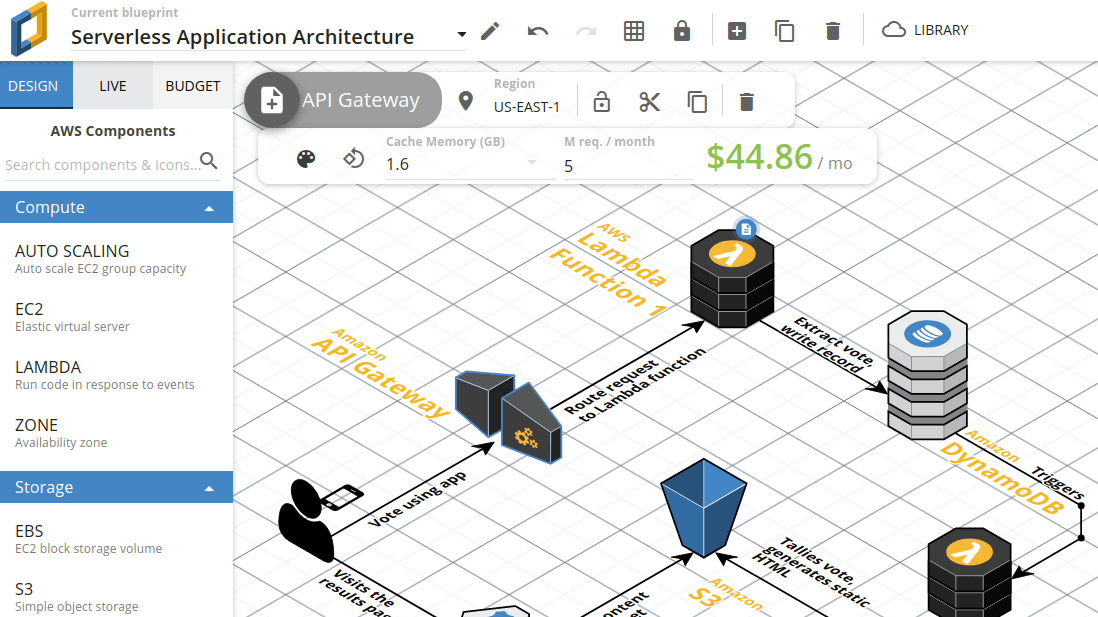Switch to the BUDGET tab
1098x617 pixels.
tap(193, 85)
